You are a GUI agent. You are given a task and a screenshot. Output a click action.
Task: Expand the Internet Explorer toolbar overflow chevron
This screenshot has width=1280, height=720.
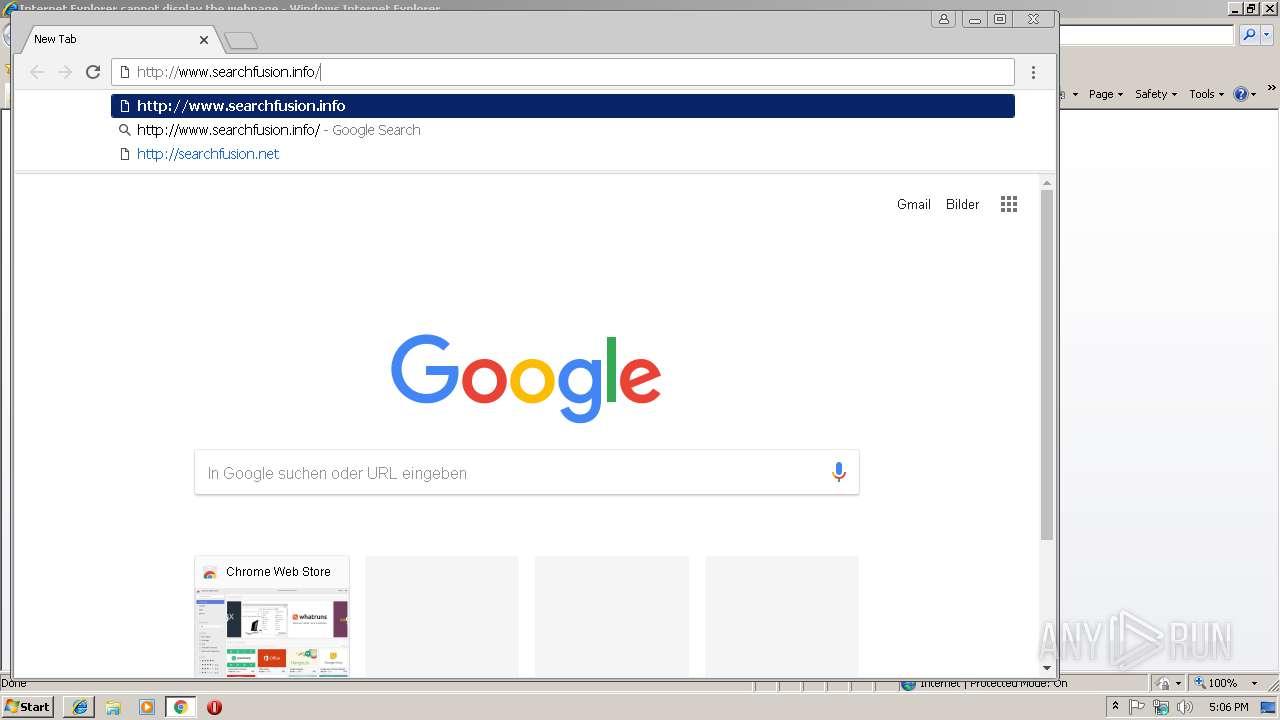pos(1271,90)
